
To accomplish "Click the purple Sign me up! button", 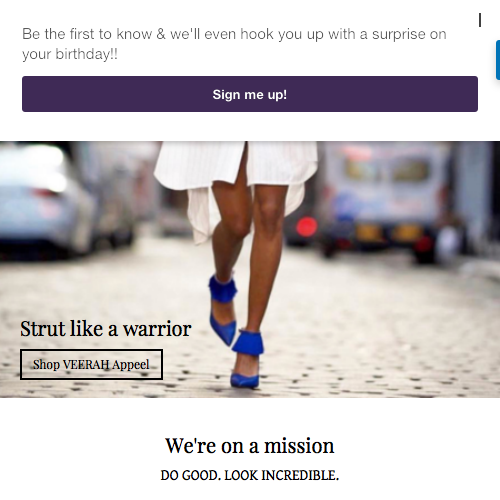I will [250, 94].
